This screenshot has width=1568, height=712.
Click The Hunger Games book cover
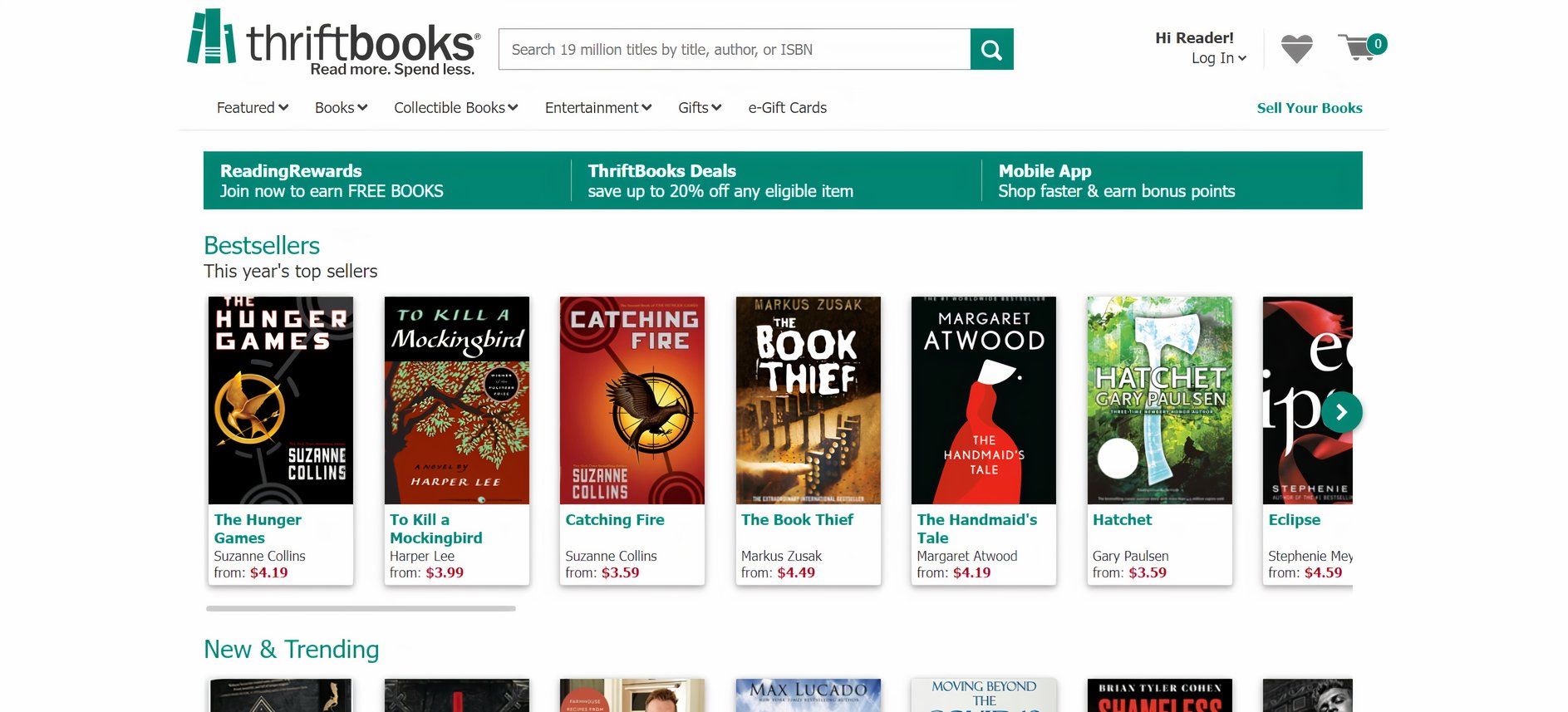tap(281, 400)
